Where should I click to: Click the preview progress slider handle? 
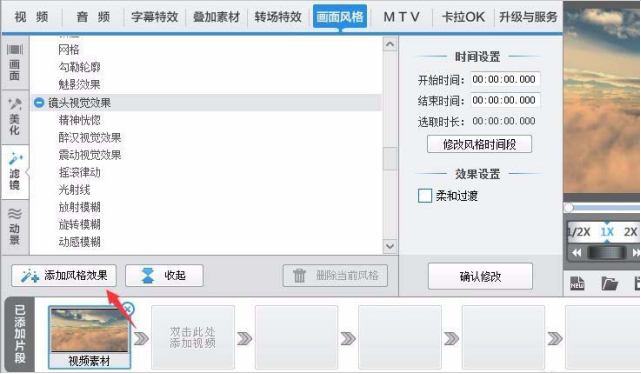pyautogui.click(x=568, y=208)
